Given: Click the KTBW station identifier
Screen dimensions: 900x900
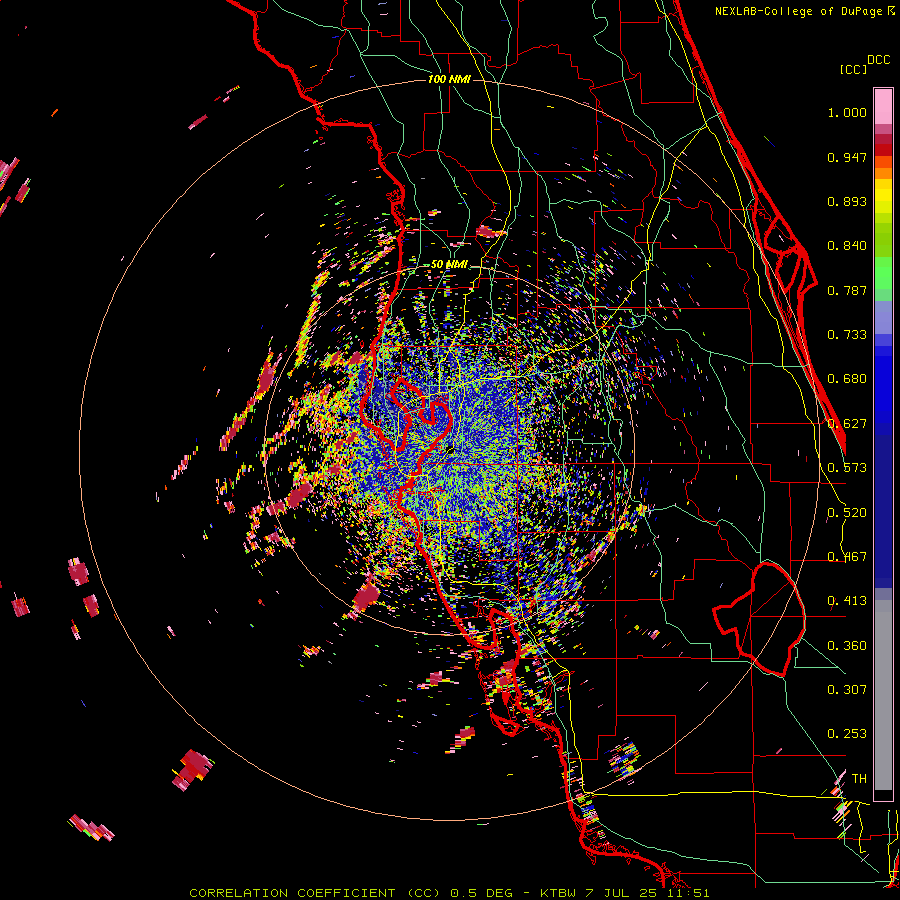Looking at the screenshot, I should point(559,893).
